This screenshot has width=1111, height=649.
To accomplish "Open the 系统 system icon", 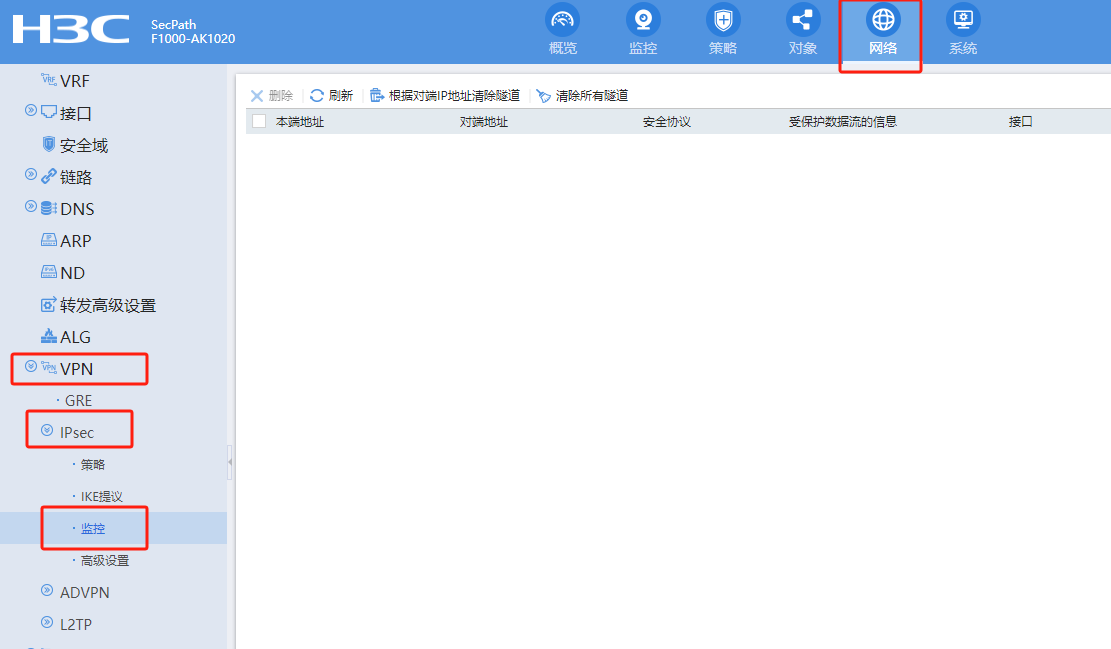I will click(963, 21).
